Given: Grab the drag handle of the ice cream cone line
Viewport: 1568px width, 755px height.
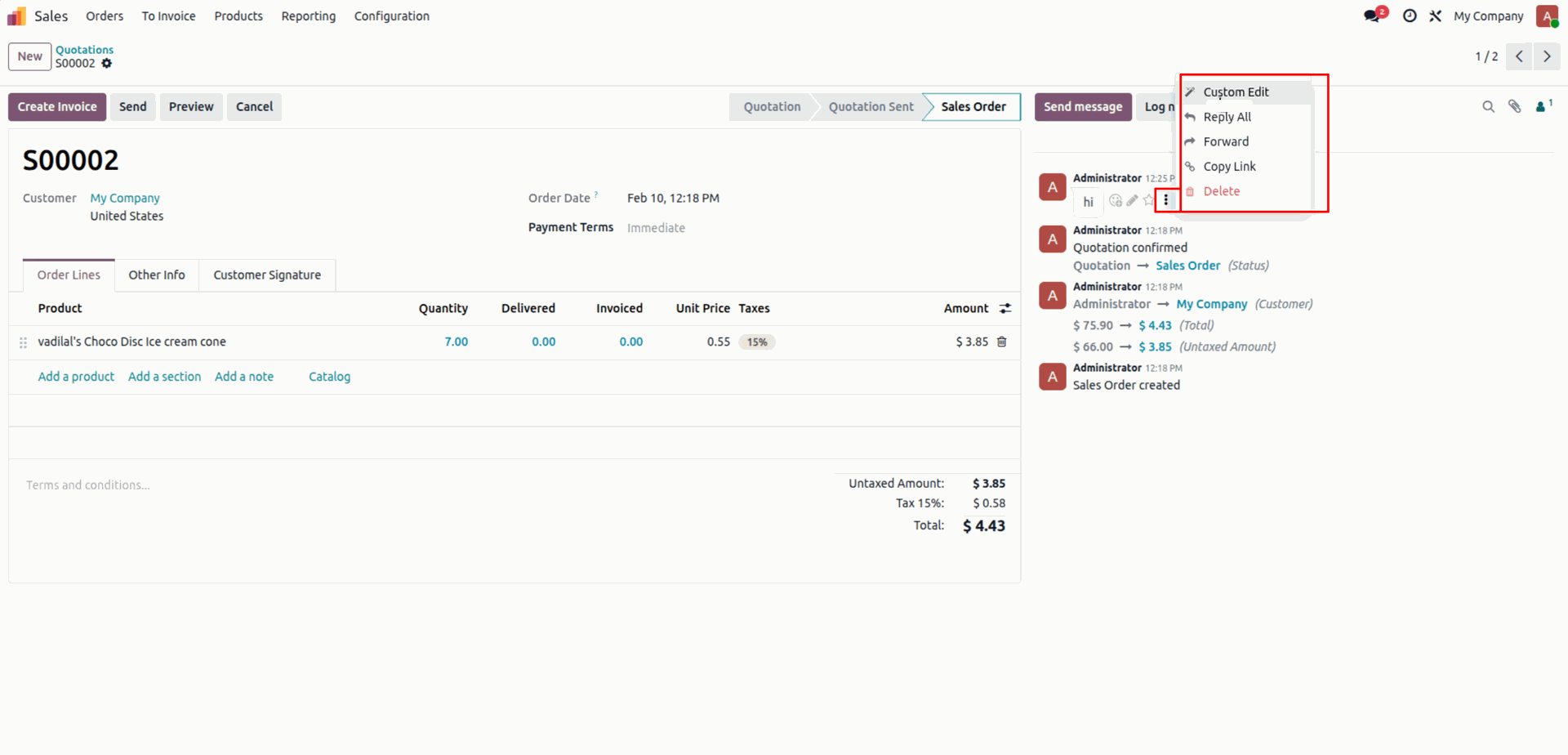Looking at the screenshot, I should click(23, 342).
